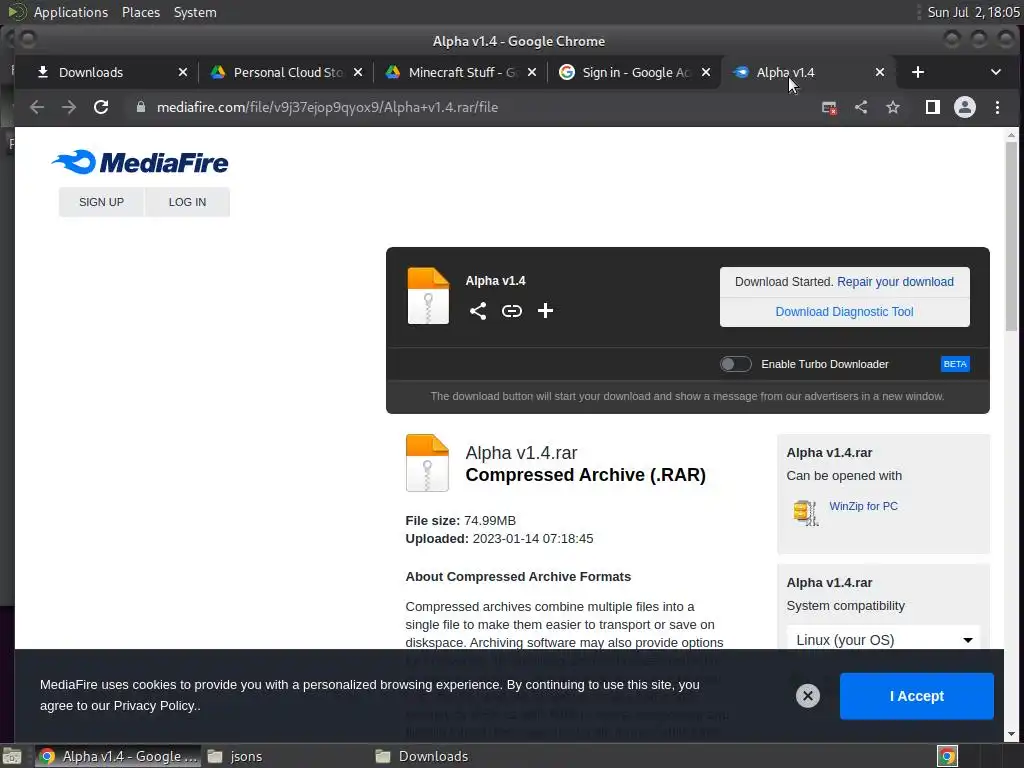Switch to Personal Cloud Storage tab
The image size is (1024, 768).
[x=285, y=72]
